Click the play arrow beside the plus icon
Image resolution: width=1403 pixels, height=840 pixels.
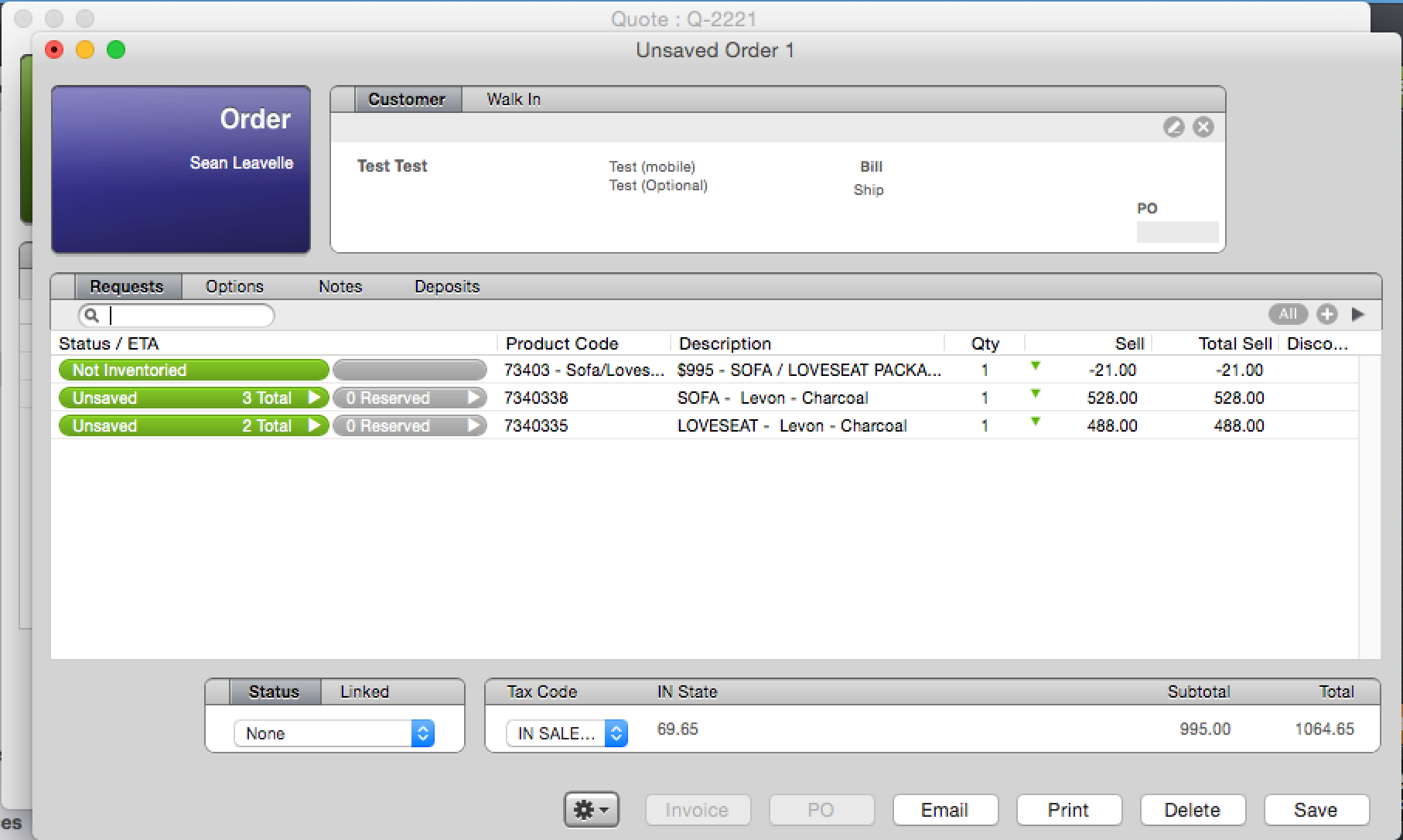tap(1358, 314)
